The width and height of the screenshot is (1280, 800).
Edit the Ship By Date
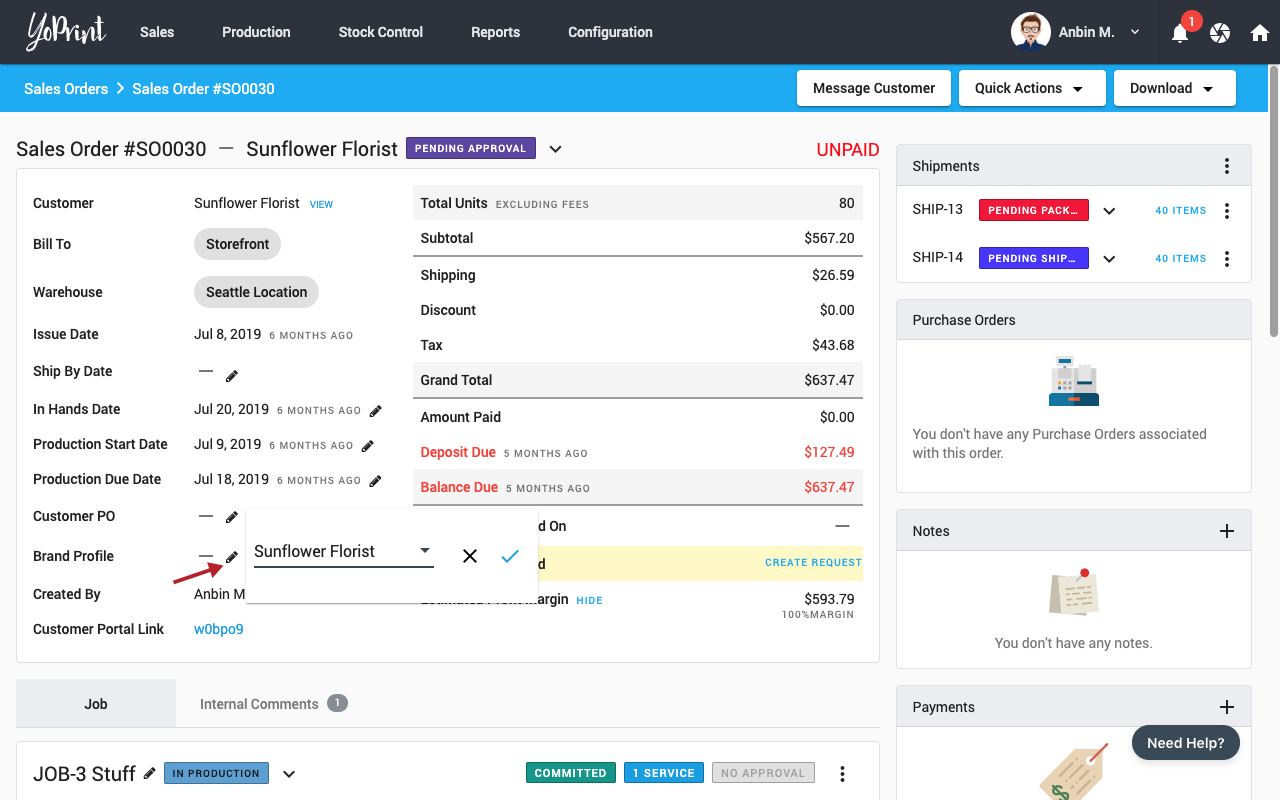(x=232, y=376)
